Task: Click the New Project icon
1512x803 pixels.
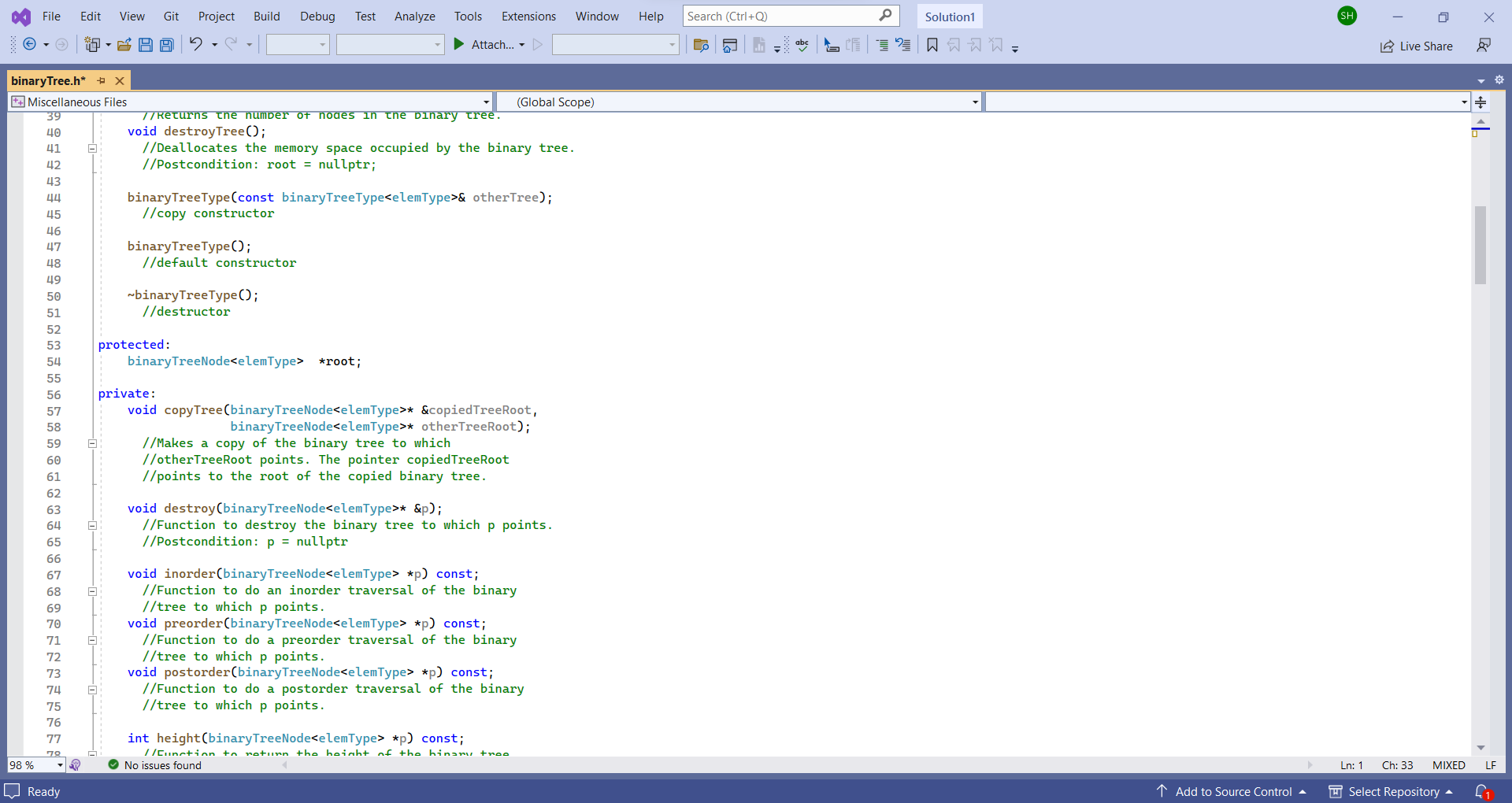Action: (92, 45)
